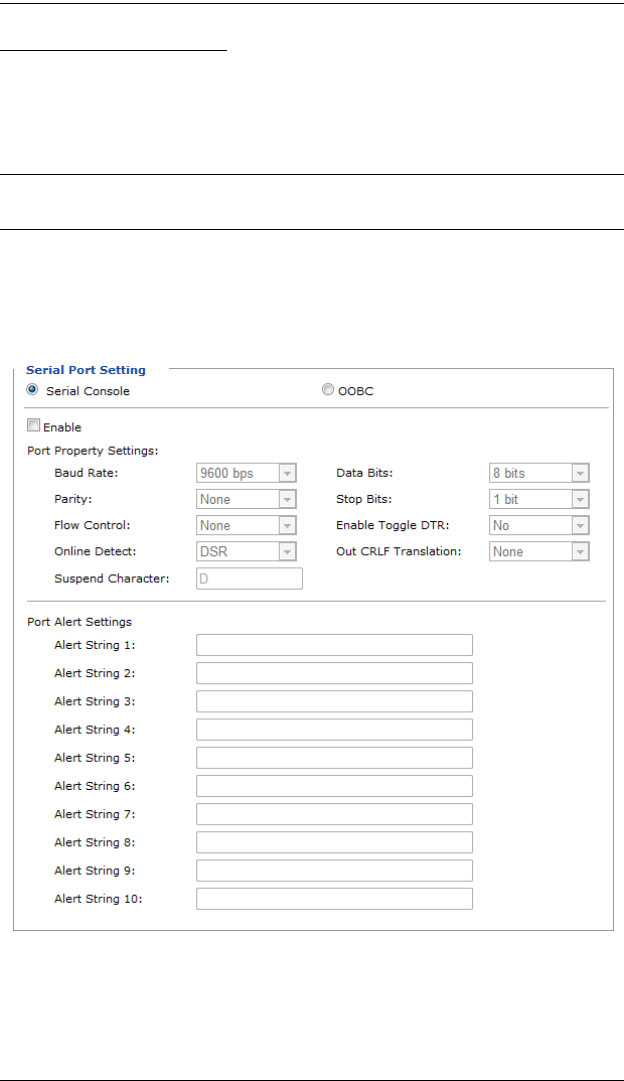The image size is (624, 1081).
Task: Open the Out CRLF Translation dropdown
Action: click(538, 551)
